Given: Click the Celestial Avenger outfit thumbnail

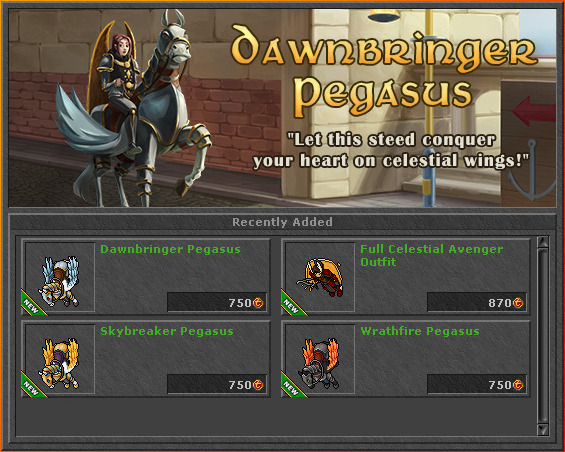Looking at the screenshot, I should (320, 277).
